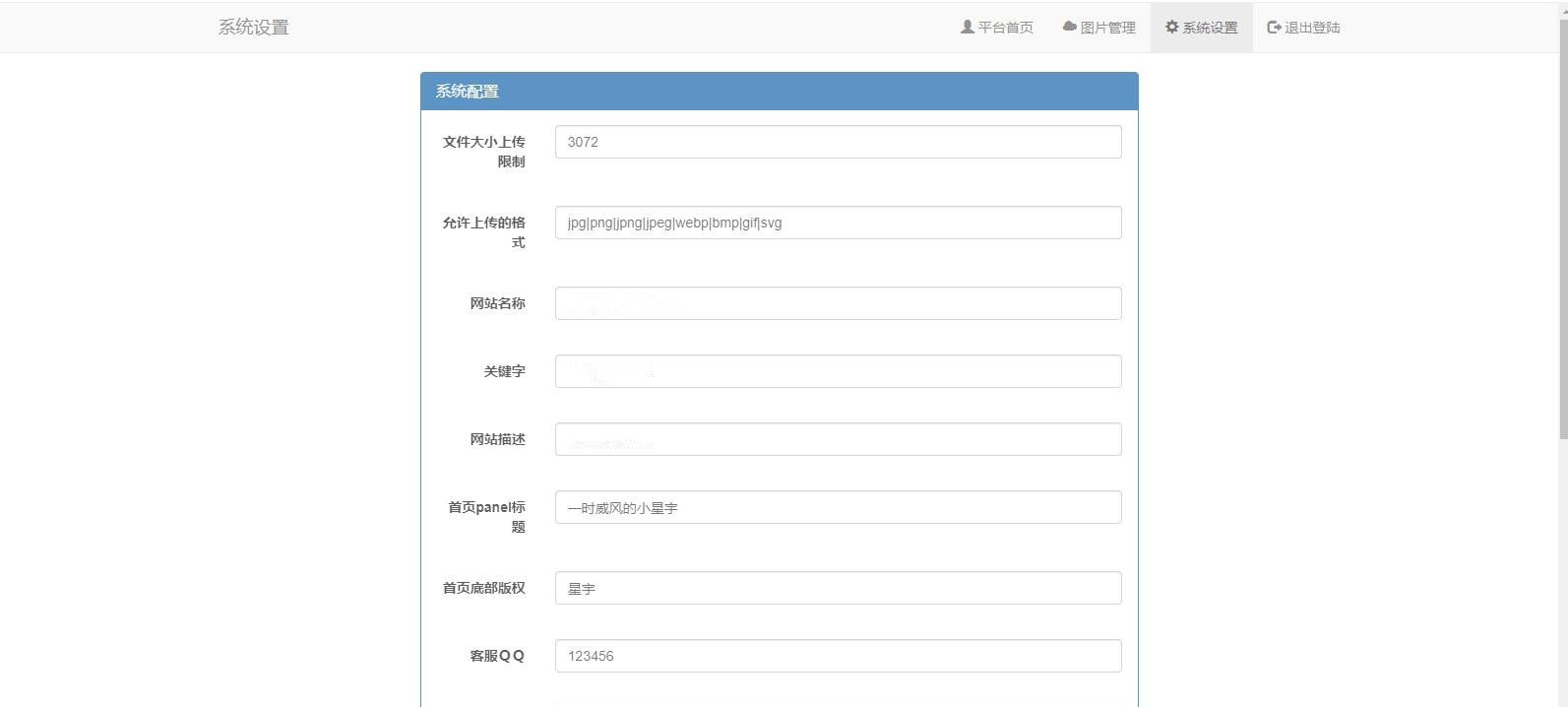Click the 文件大小上传限制 label

pyautogui.click(x=484, y=152)
